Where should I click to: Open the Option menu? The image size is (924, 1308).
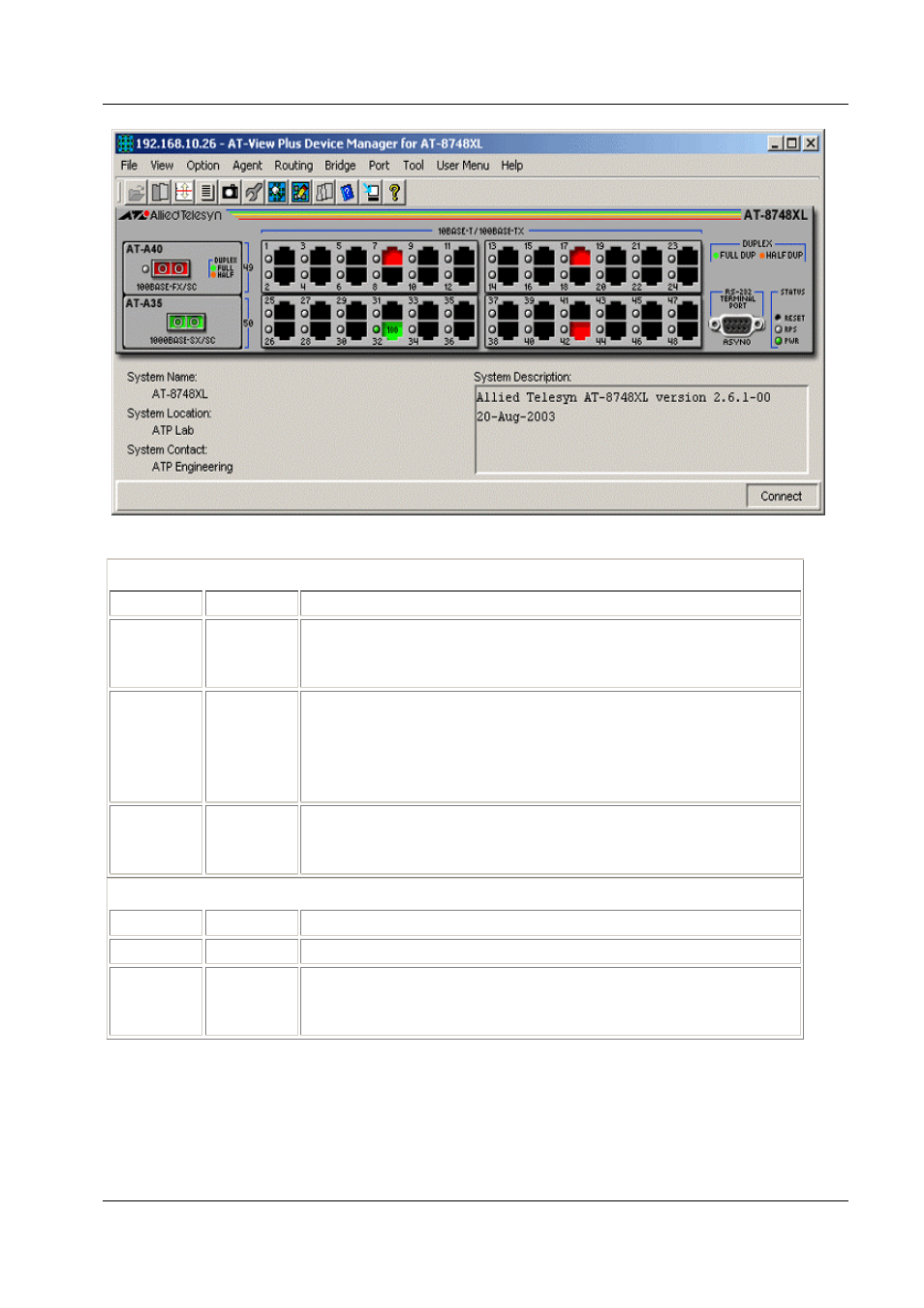(202, 166)
